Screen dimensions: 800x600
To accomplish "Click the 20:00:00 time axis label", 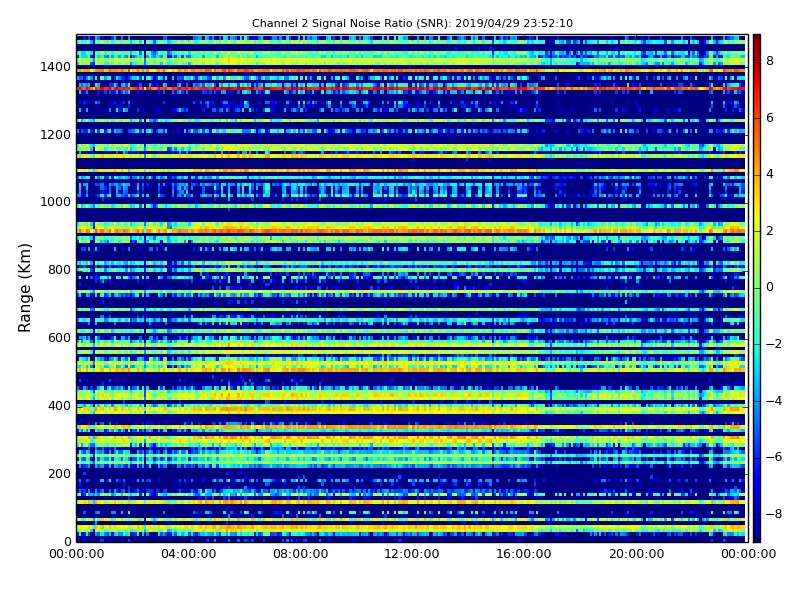I will 636,554.
